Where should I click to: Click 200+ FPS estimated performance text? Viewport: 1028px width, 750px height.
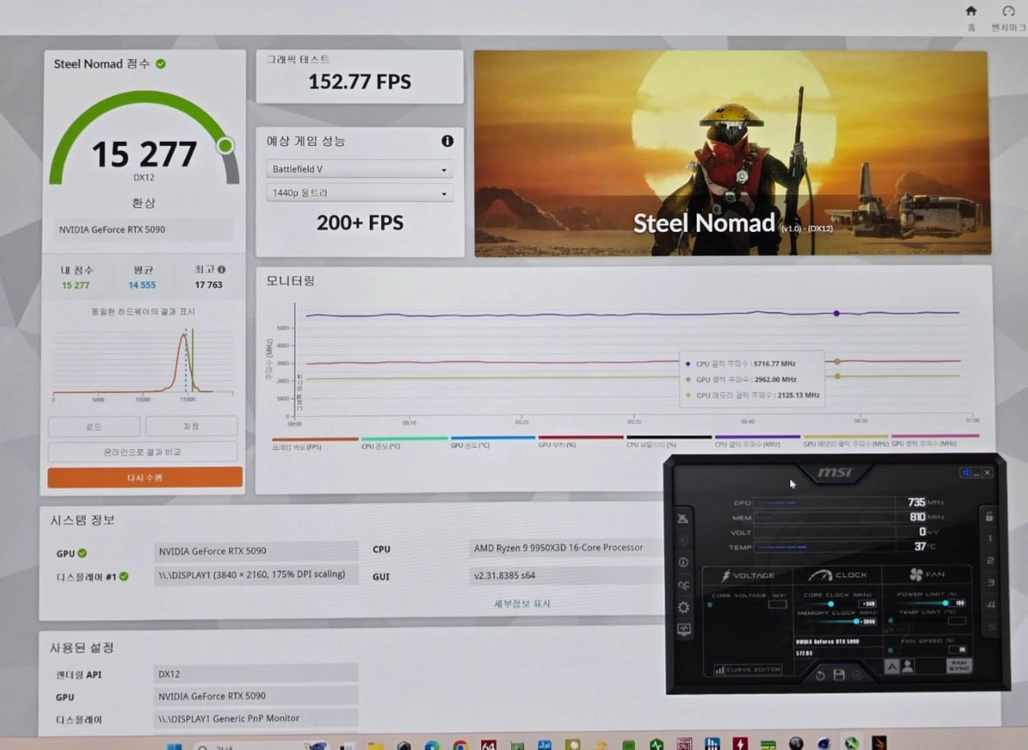coord(360,223)
